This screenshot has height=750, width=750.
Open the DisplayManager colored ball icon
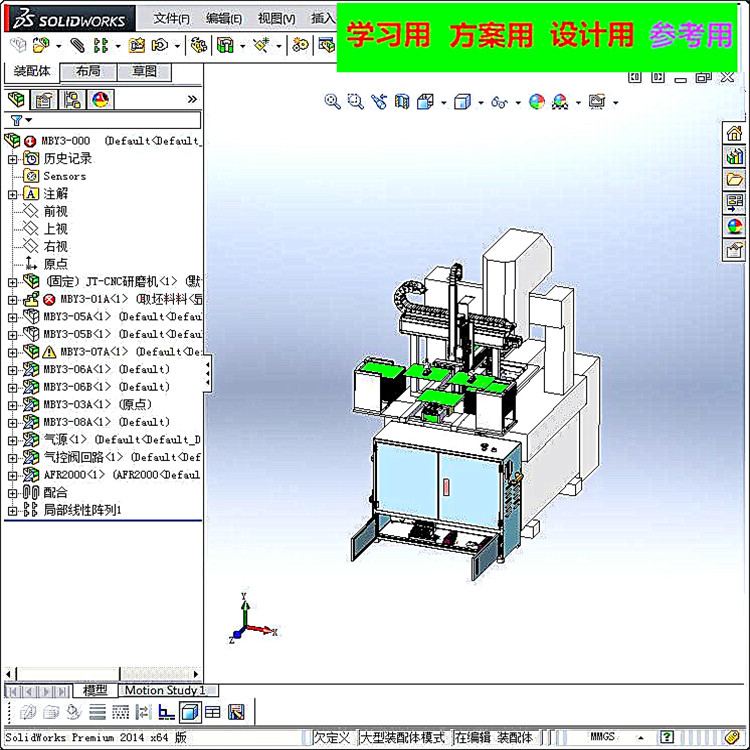coord(100,99)
